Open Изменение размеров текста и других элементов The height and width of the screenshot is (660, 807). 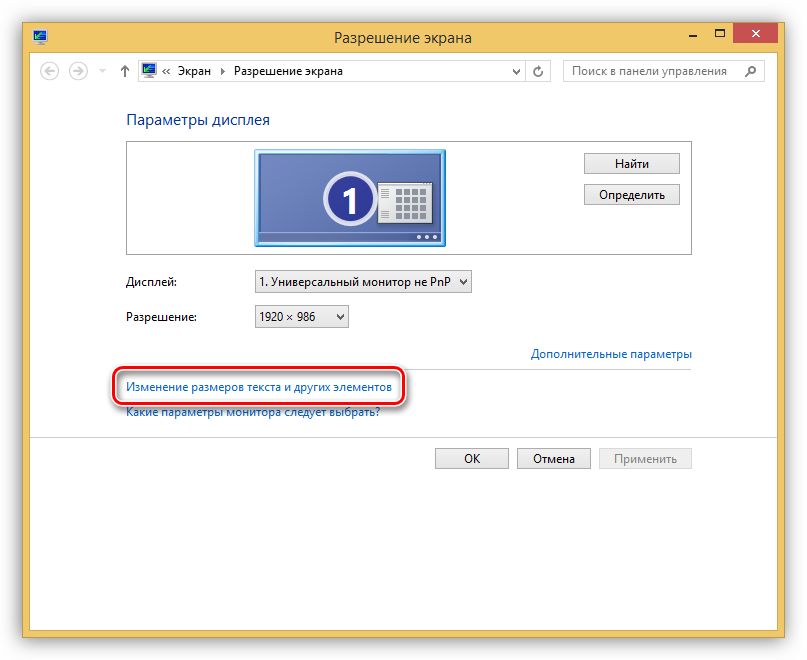259,385
